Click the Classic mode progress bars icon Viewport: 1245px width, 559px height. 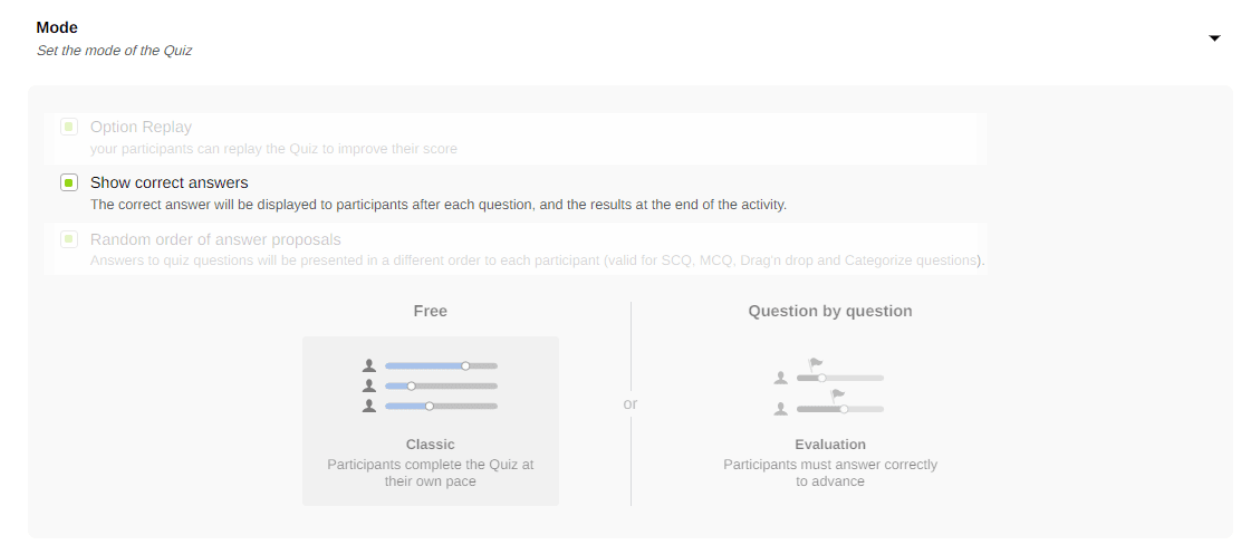431,386
